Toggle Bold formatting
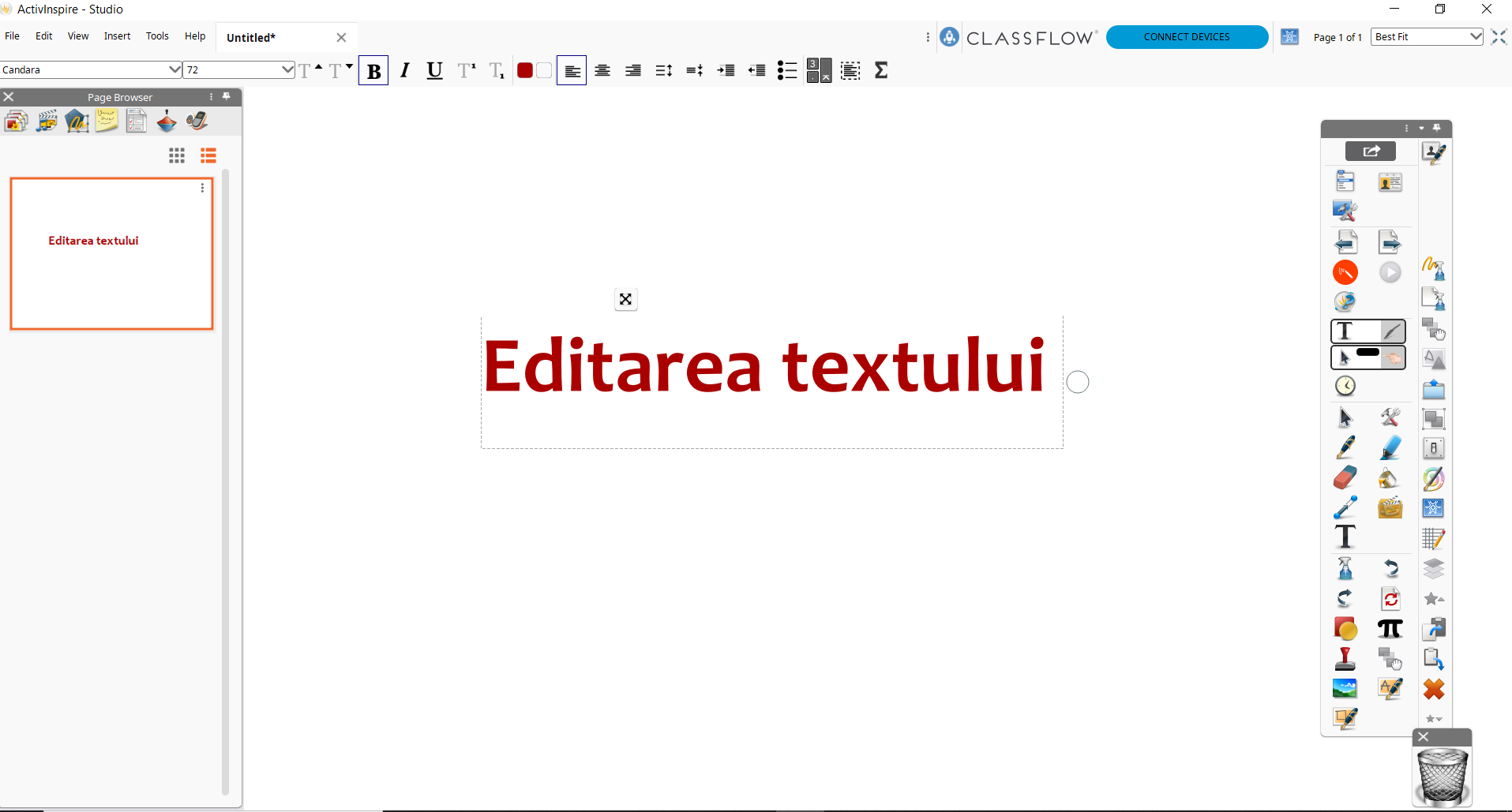Image resolution: width=1512 pixels, height=812 pixels. coord(373,71)
